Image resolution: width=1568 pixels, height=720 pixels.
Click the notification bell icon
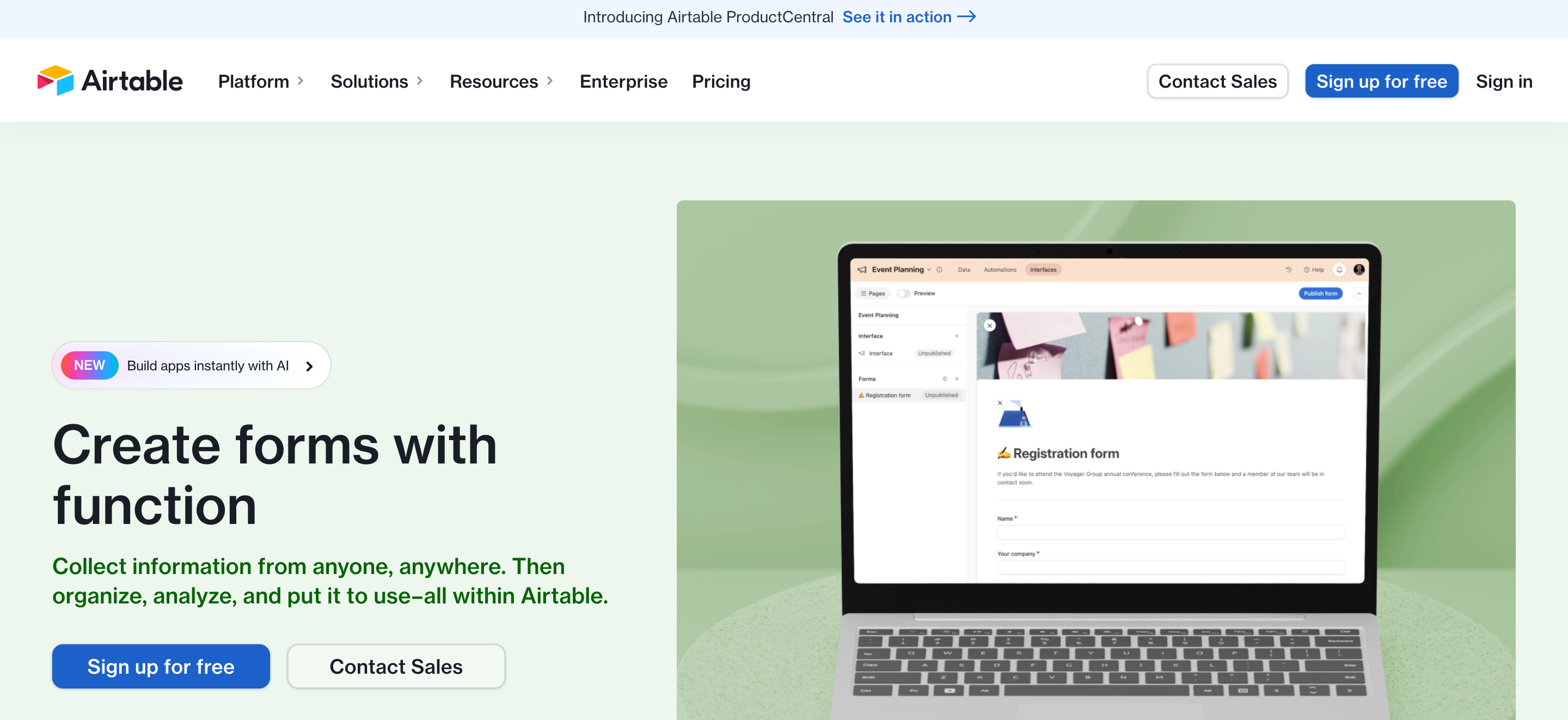click(x=1339, y=270)
